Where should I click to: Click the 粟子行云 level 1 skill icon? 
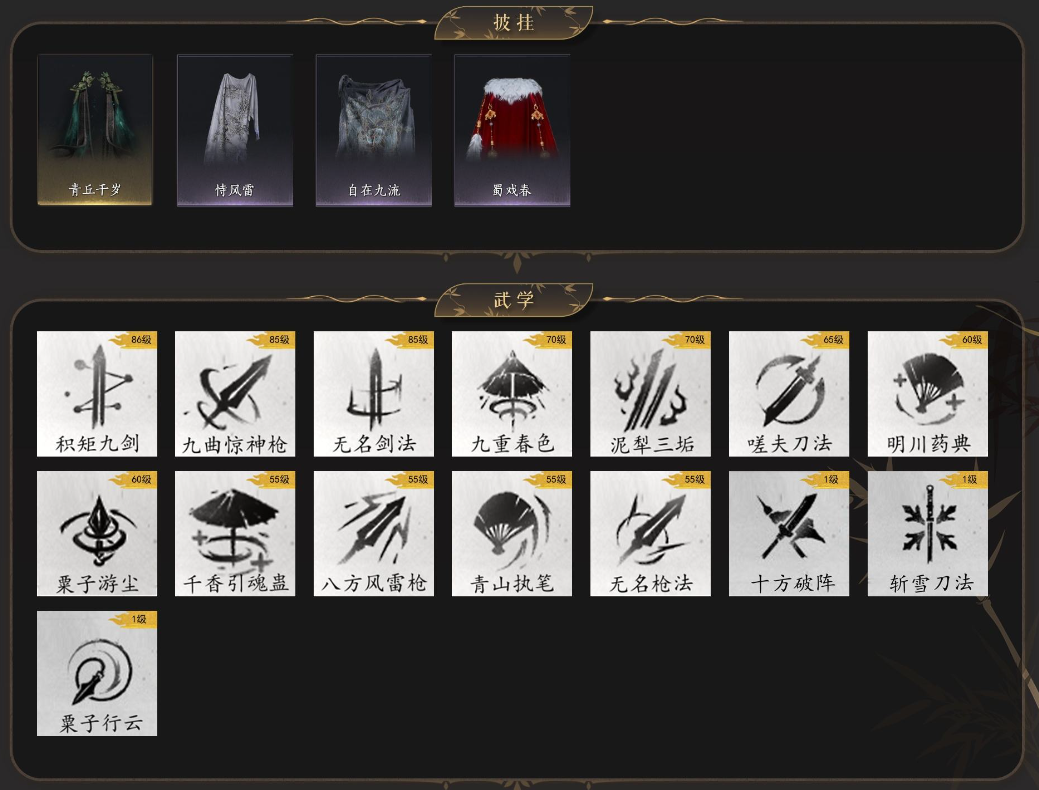(x=97, y=673)
